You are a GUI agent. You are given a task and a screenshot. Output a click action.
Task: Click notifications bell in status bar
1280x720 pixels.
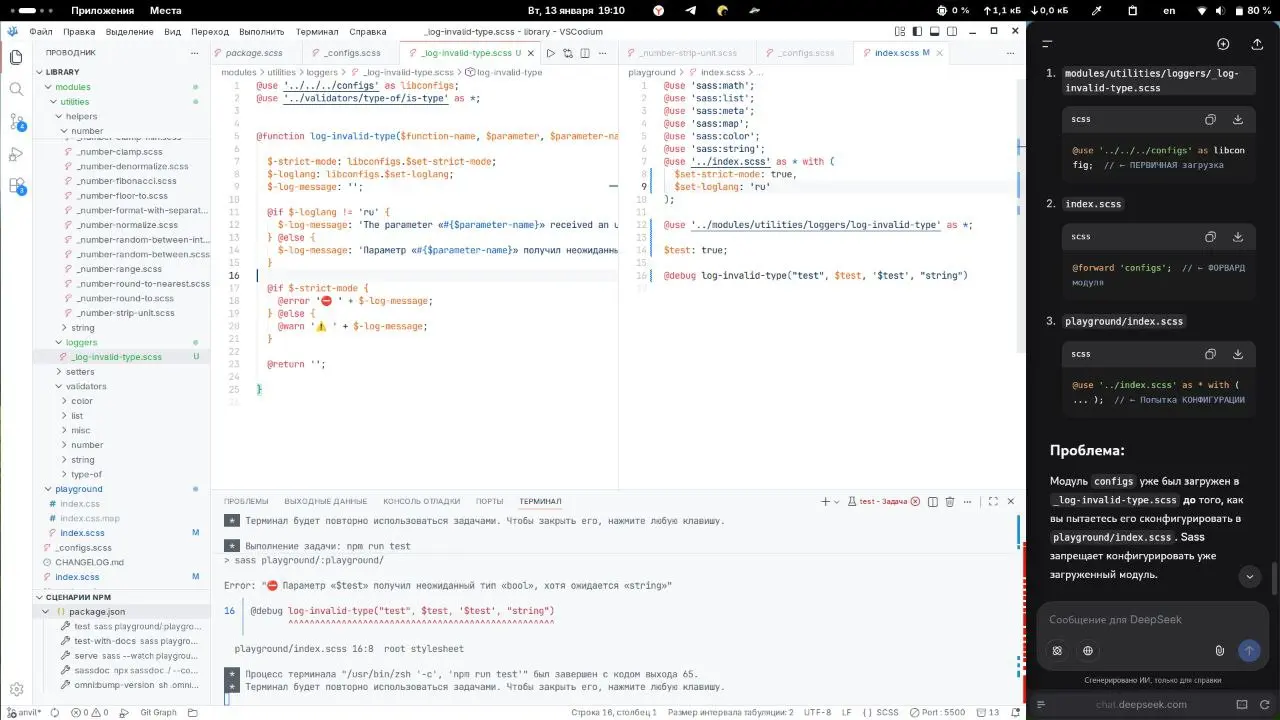point(1013,712)
